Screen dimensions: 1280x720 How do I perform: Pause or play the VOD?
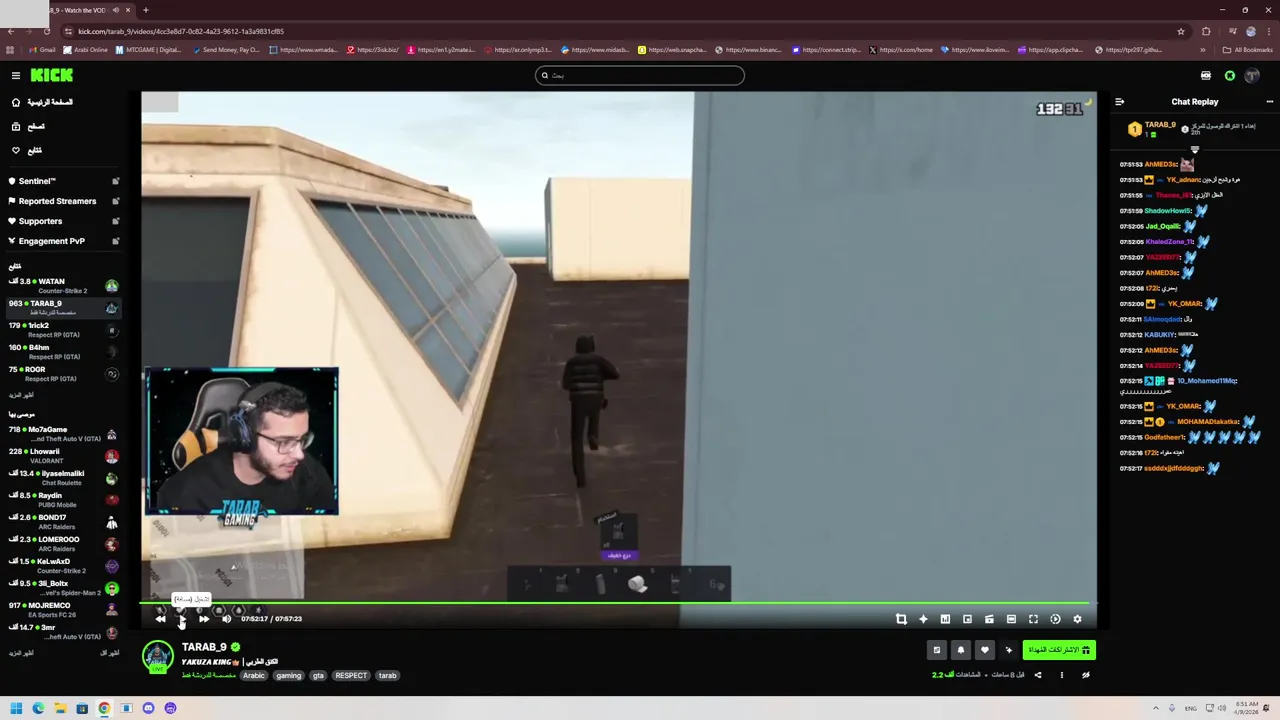[181, 619]
